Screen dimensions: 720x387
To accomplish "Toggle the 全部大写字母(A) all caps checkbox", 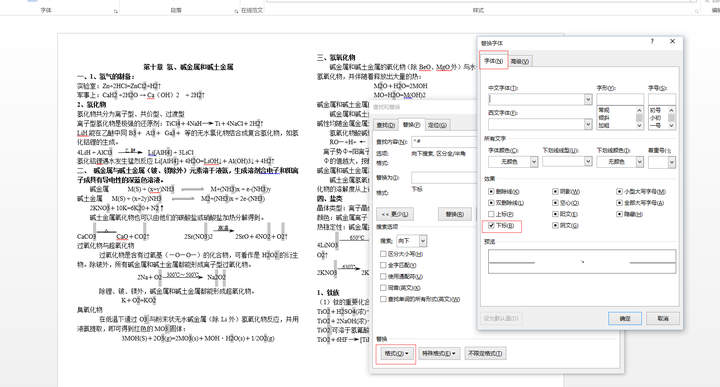I will 619,203.
